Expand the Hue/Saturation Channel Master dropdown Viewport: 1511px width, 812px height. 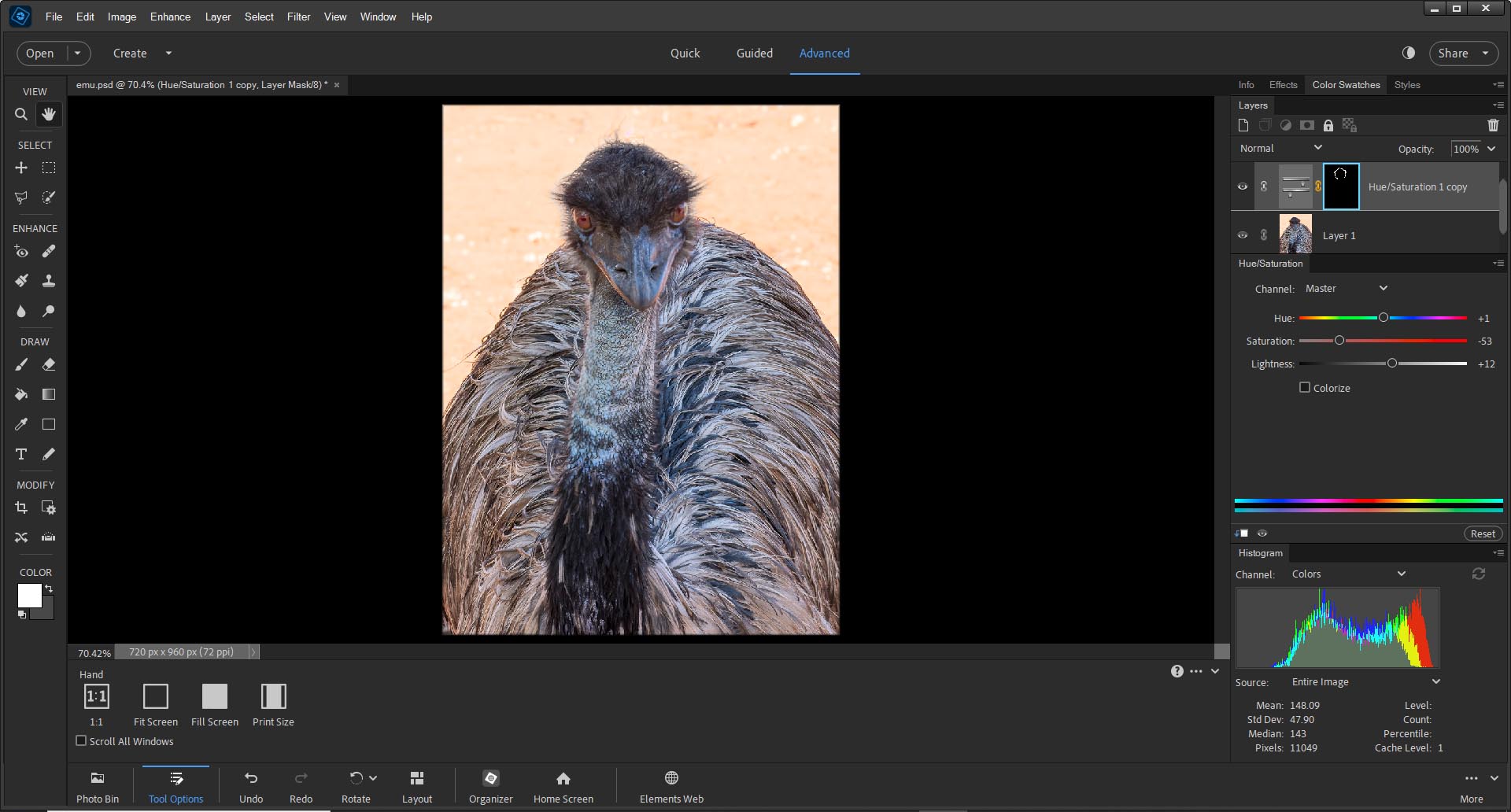click(x=1346, y=289)
